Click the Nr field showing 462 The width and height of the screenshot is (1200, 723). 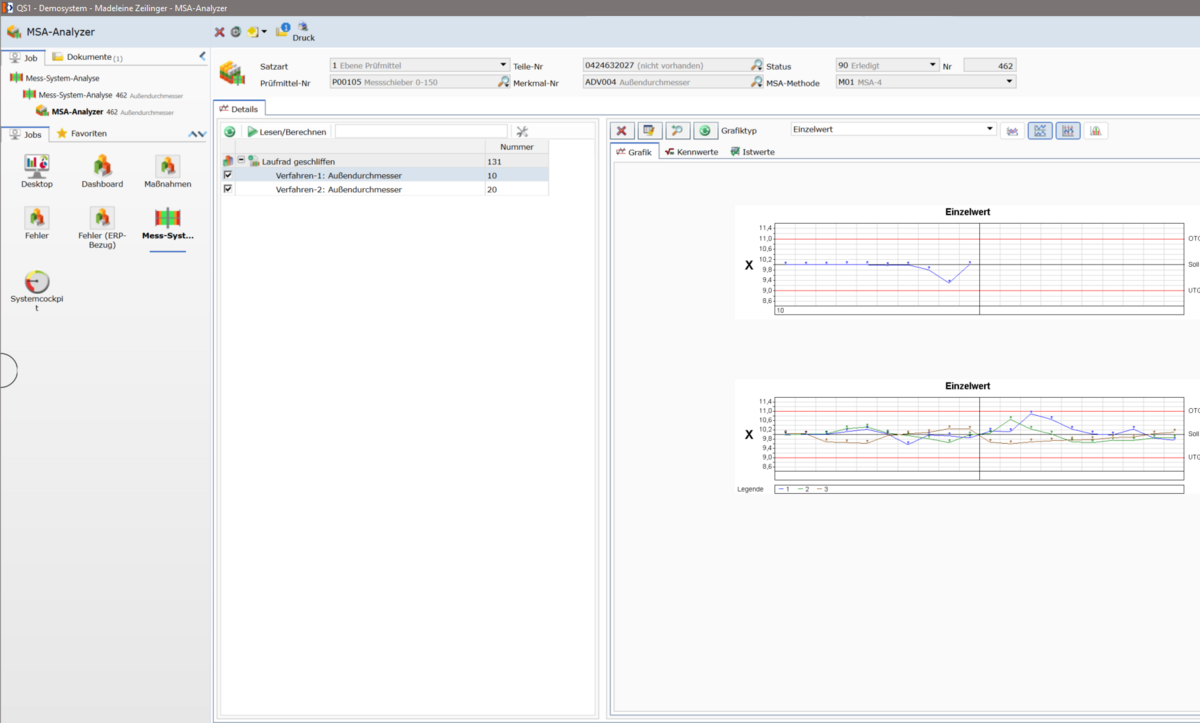pos(990,65)
